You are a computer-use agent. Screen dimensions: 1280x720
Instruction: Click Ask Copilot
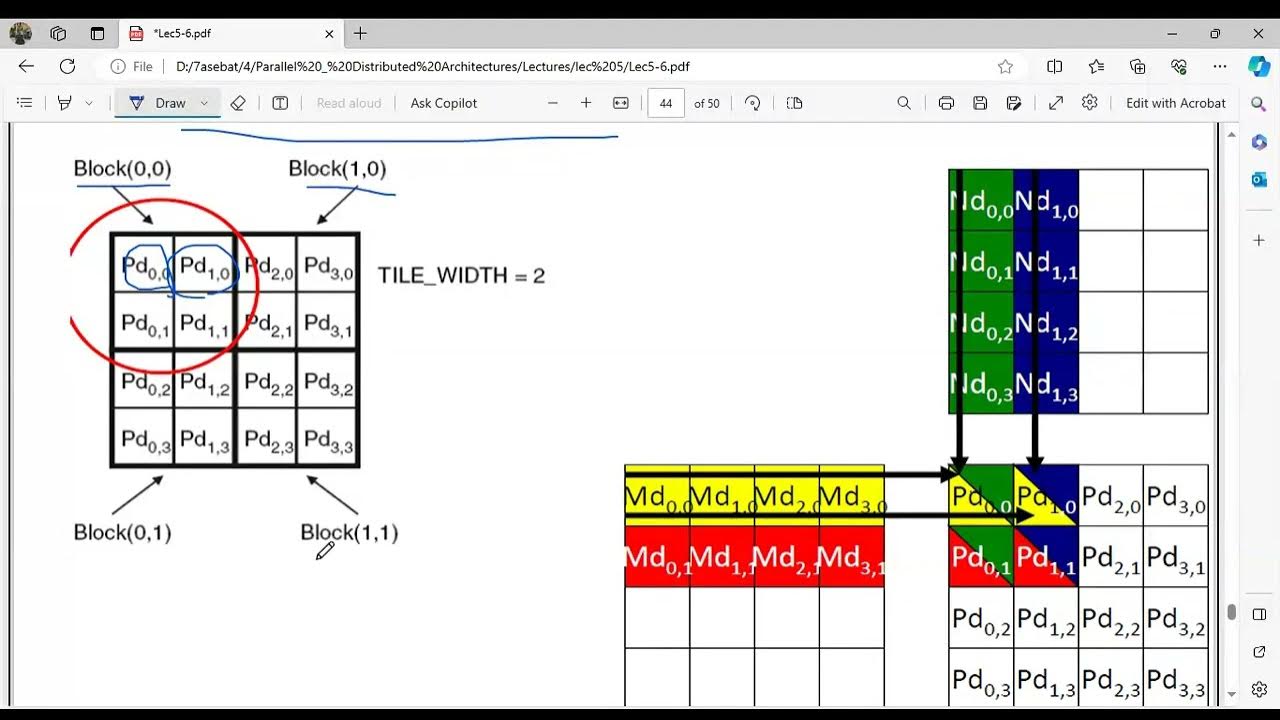444,103
